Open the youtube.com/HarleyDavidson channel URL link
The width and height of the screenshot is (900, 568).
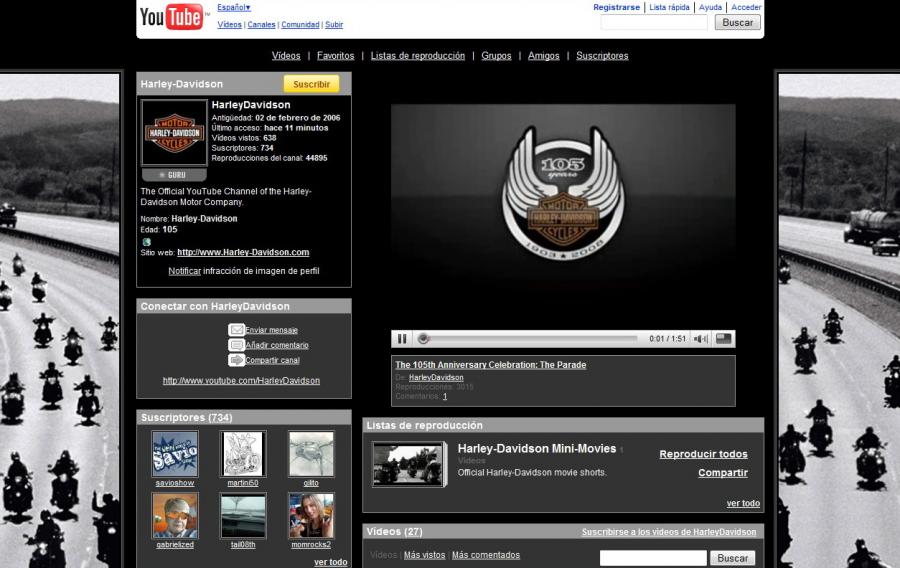coord(241,380)
